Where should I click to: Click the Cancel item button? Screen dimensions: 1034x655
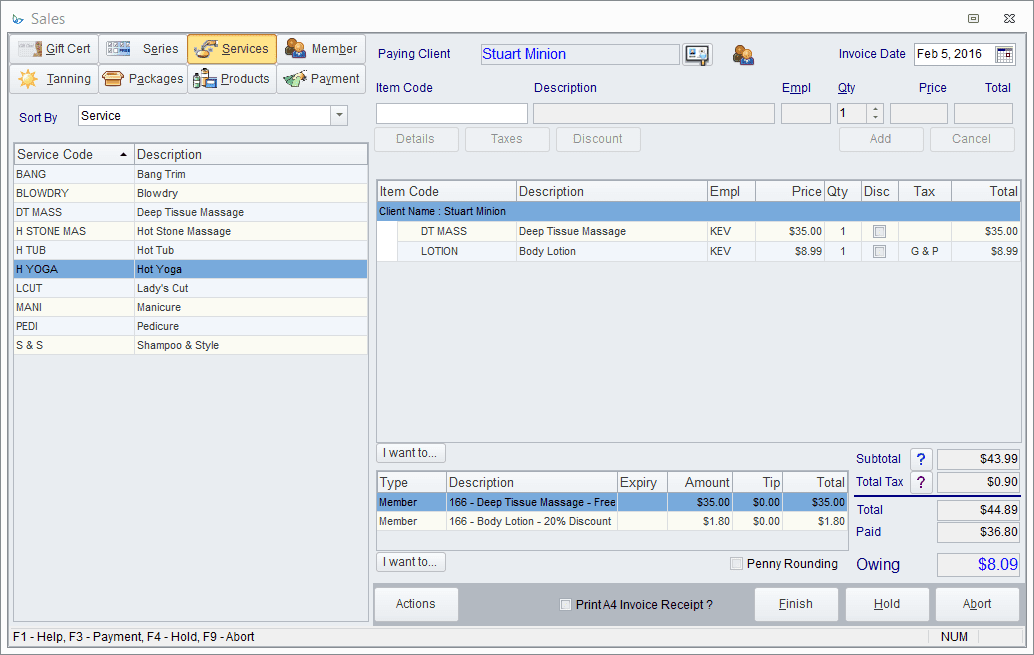(x=972, y=139)
